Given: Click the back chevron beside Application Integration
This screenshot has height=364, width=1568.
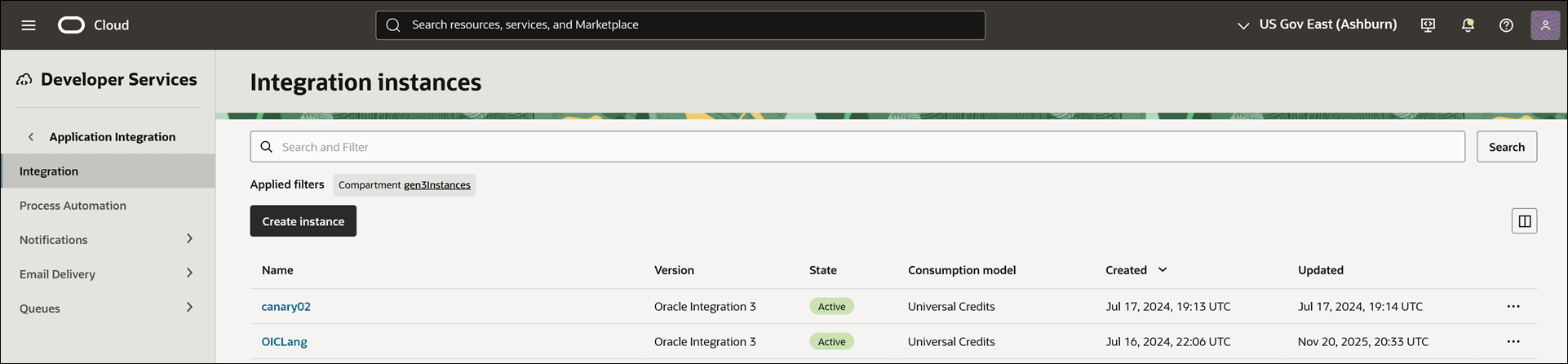Looking at the screenshot, I should point(31,137).
